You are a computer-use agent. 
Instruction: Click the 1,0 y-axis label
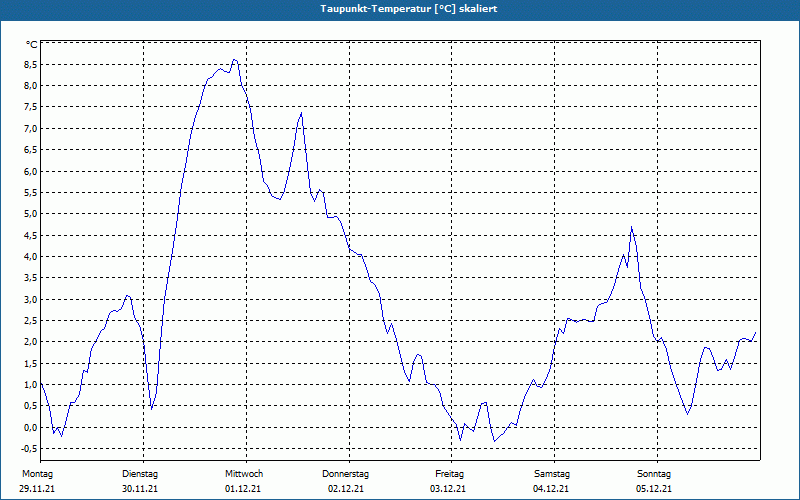tap(30, 385)
